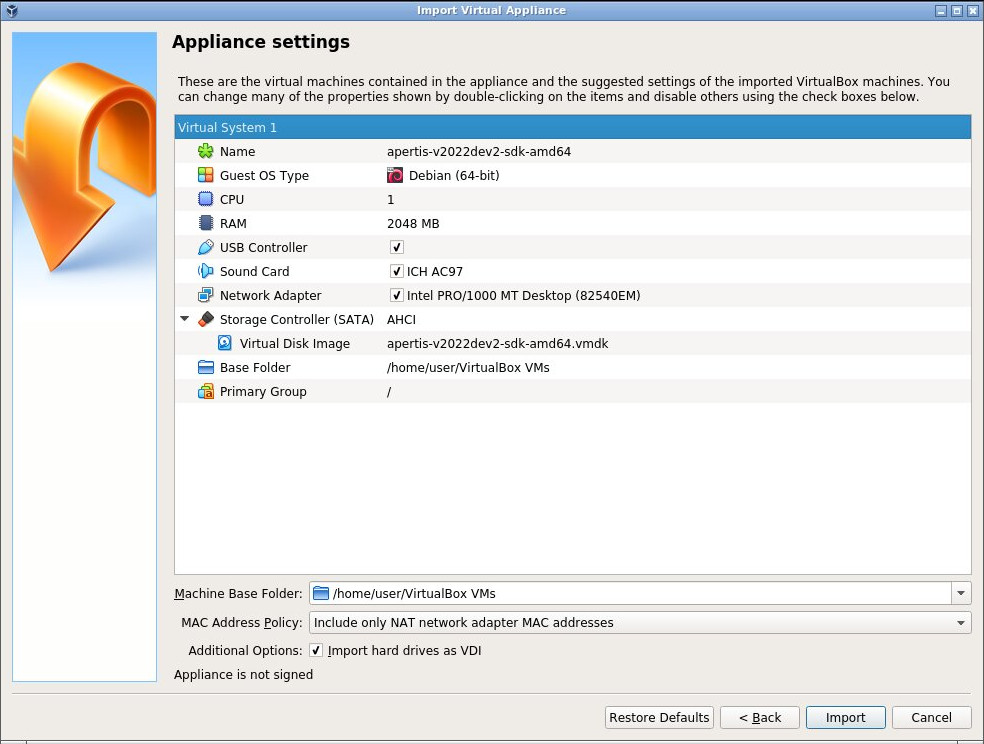The width and height of the screenshot is (984, 744).
Task: Click the Guest OS Type label
Action: tap(264, 176)
